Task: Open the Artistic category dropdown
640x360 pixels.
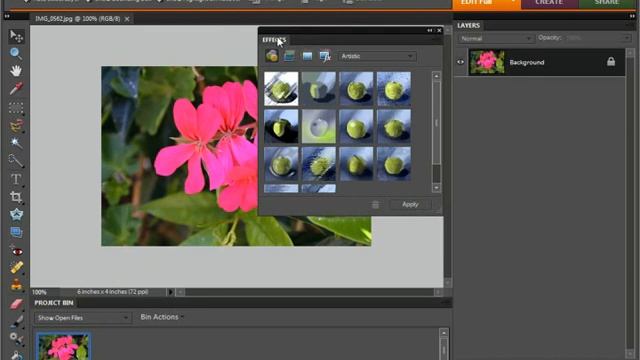Action: coord(377,56)
